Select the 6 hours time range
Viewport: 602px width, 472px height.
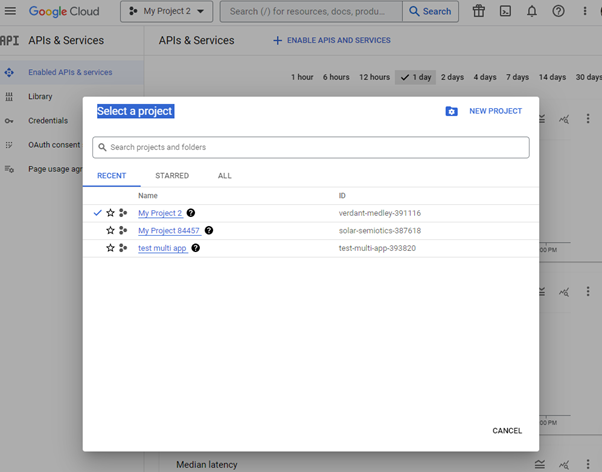point(336,77)
